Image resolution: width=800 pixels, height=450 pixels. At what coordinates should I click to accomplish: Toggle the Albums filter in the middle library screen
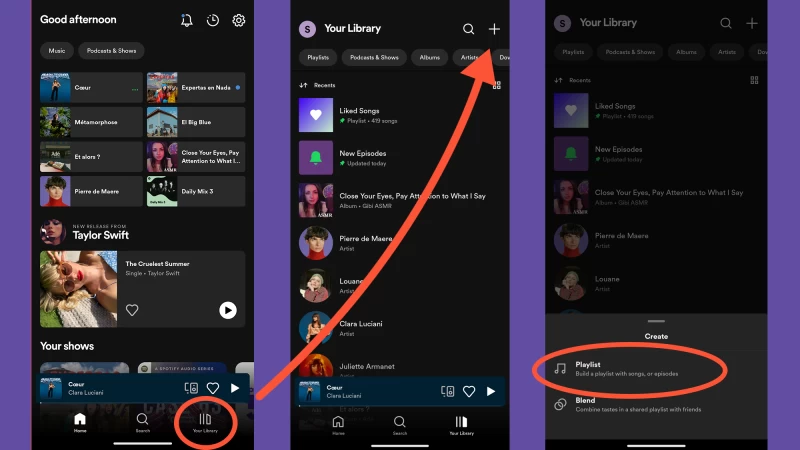tap(428, 57)
